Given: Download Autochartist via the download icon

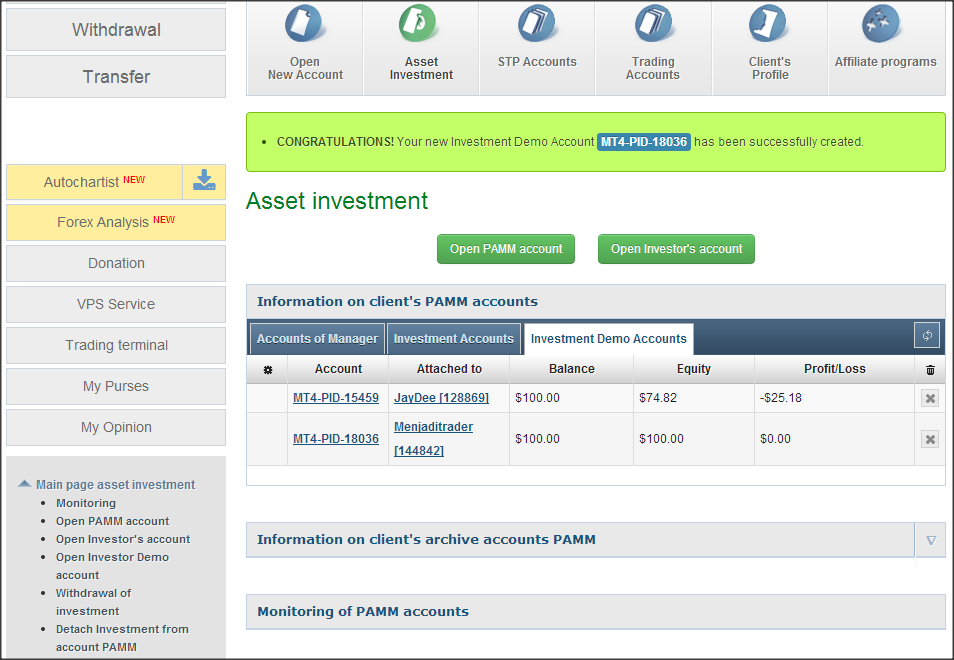Looking at the screenshot, I should click(204, 181).
